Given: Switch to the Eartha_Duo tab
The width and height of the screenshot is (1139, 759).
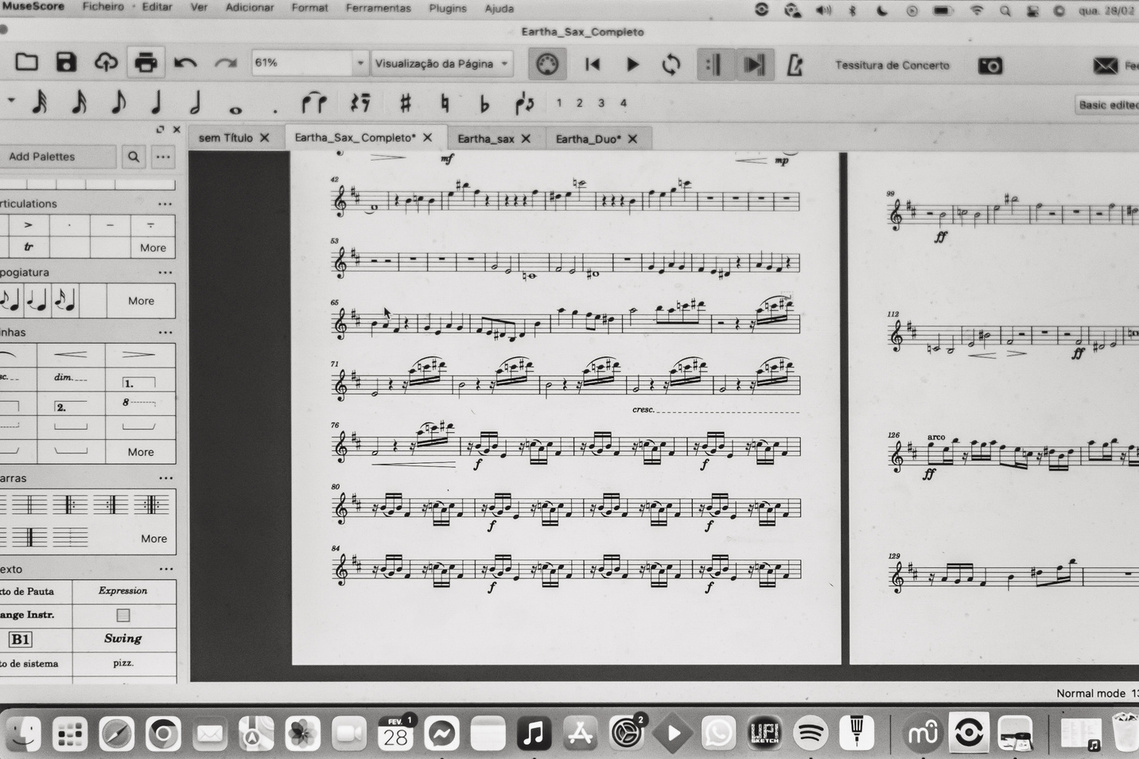Looking at the screenshot, I should pyautogui.click(x=588, y=138).
